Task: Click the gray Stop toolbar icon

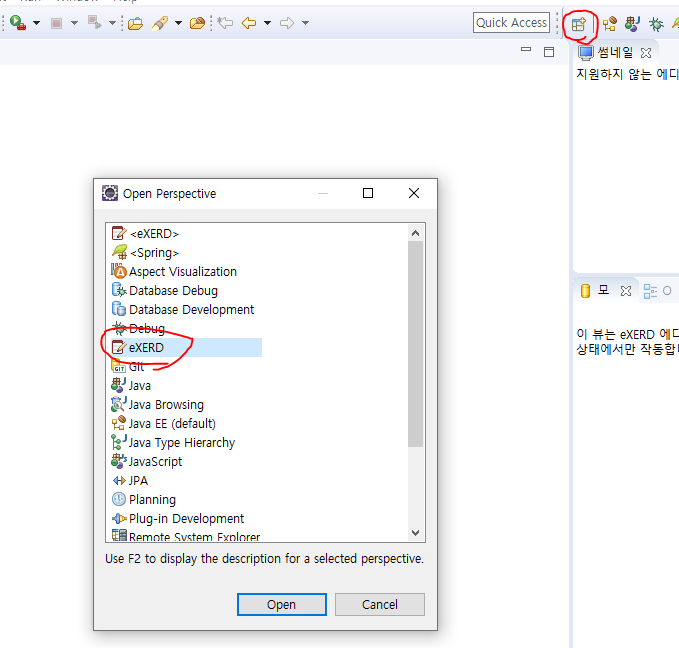Action: click(x=56, y=23)
